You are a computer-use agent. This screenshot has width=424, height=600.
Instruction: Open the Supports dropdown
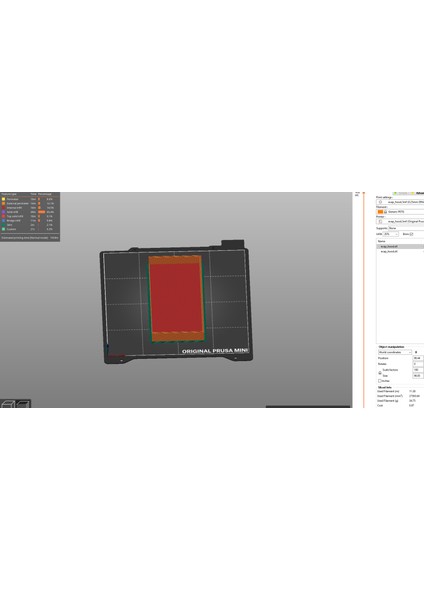pos(406,228)
